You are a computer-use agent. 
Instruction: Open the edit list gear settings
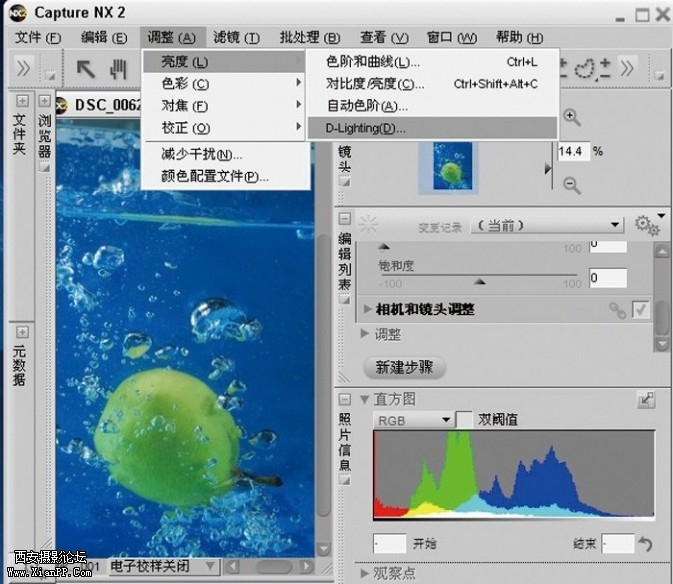point(646,225)
